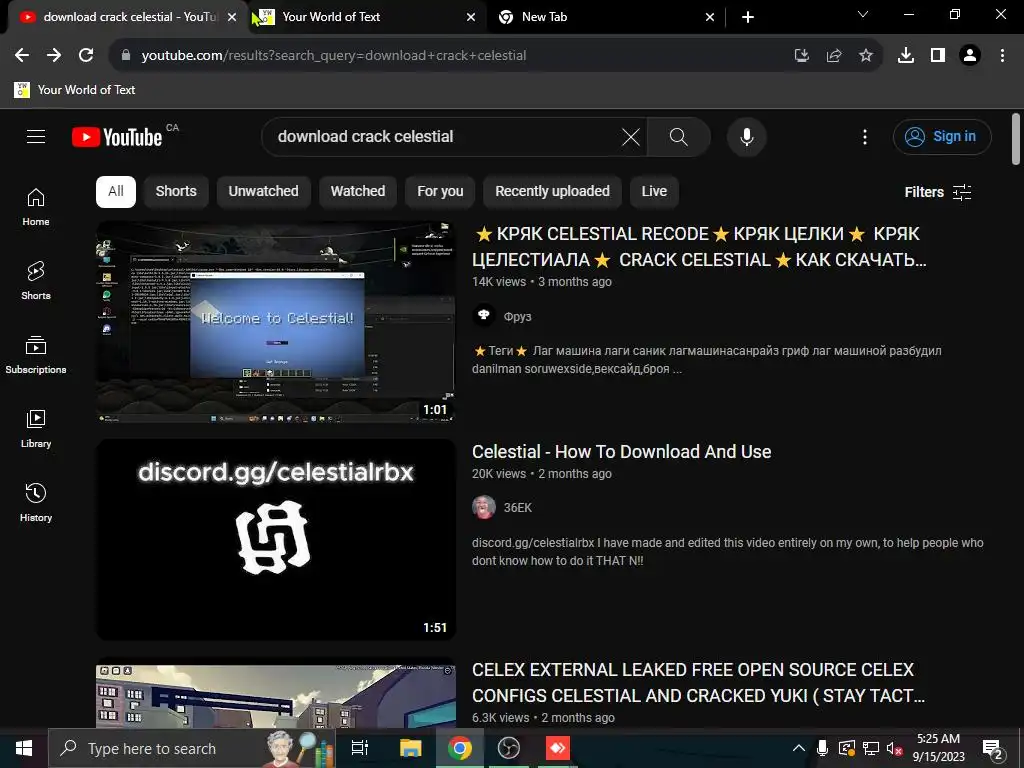Close the Your World of Text tab
Screen dimensions: 1024x768
pos(471,17)
